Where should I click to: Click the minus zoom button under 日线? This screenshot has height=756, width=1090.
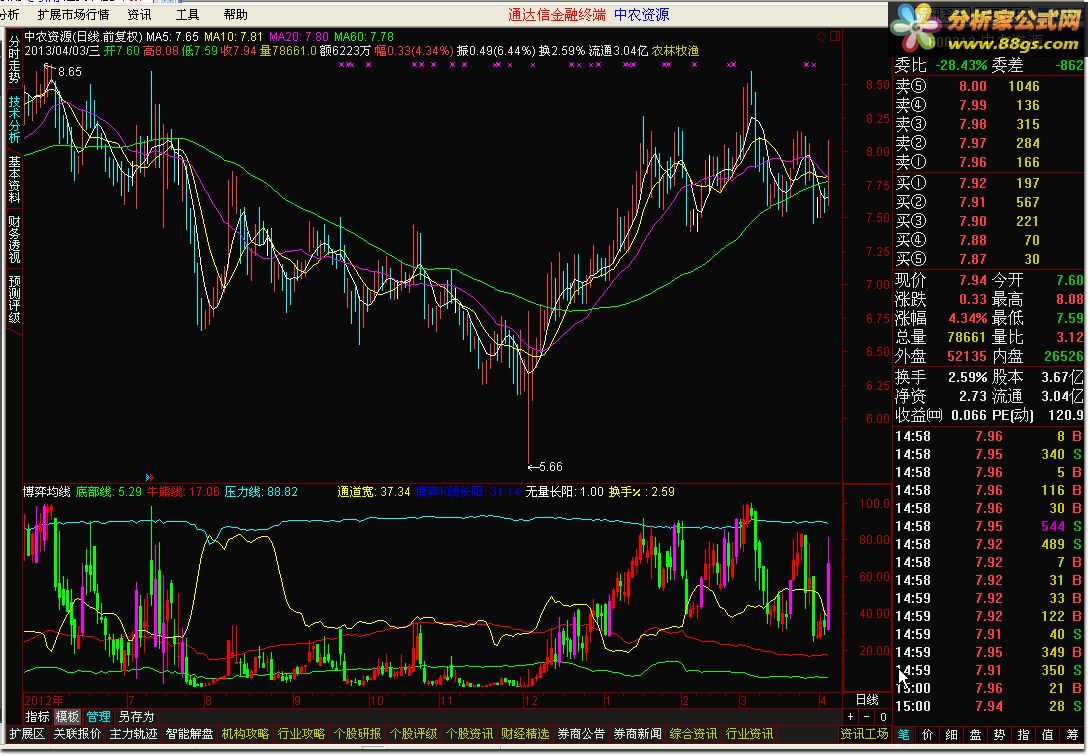tap(866, 717)
